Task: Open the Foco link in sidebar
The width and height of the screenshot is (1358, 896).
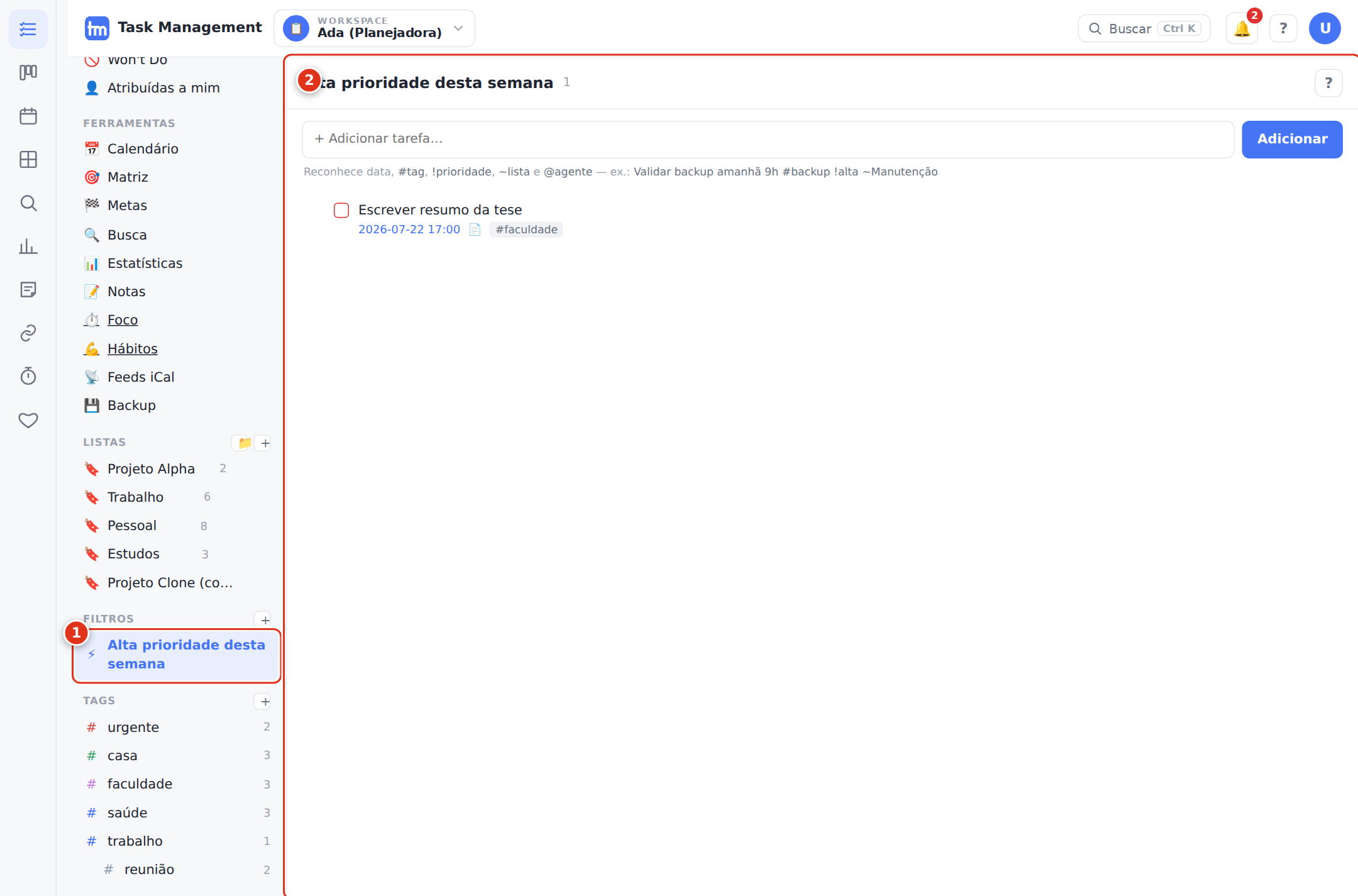Action: click(x=123, y=320)
